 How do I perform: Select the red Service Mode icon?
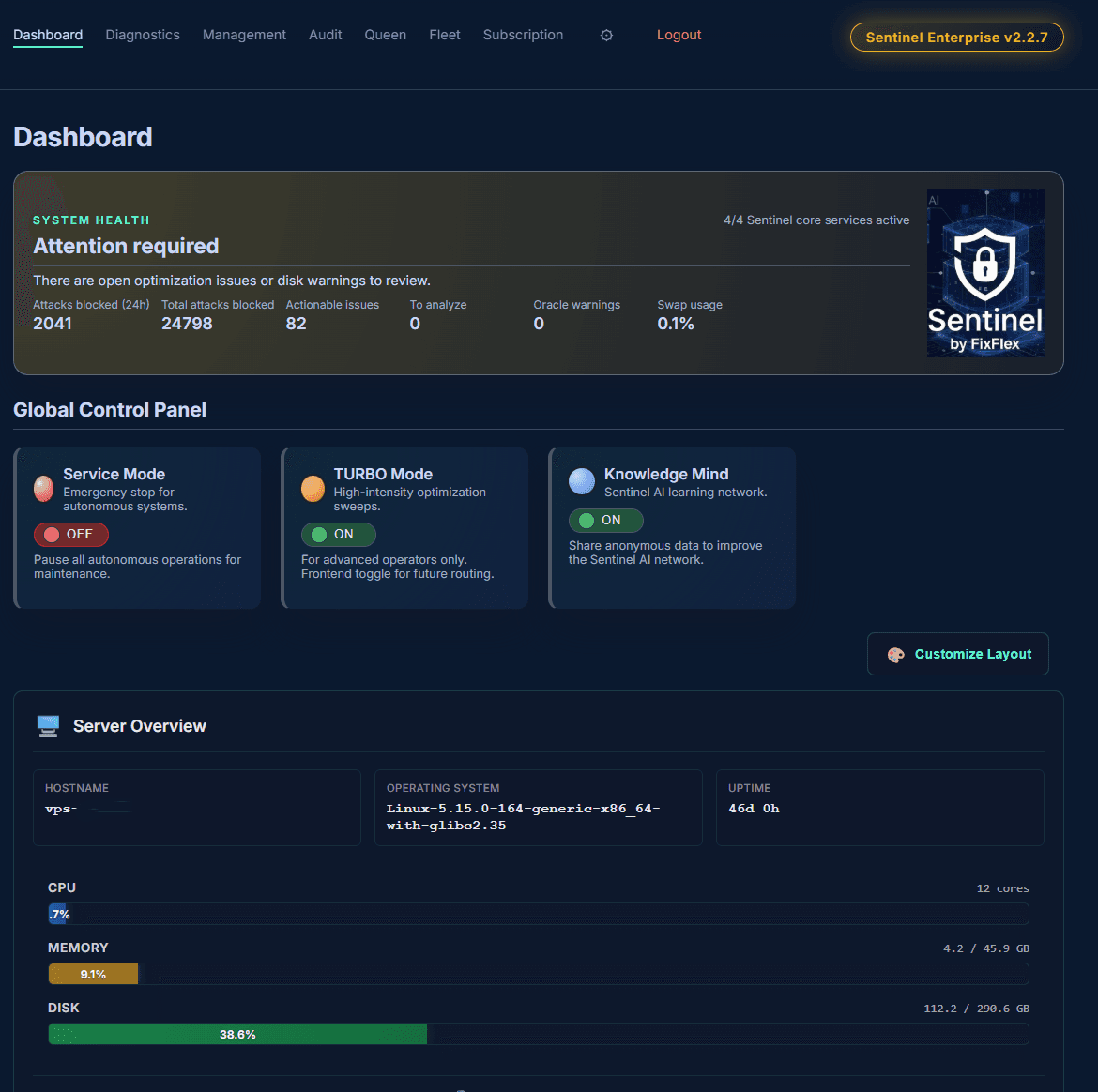pos(43,489)
